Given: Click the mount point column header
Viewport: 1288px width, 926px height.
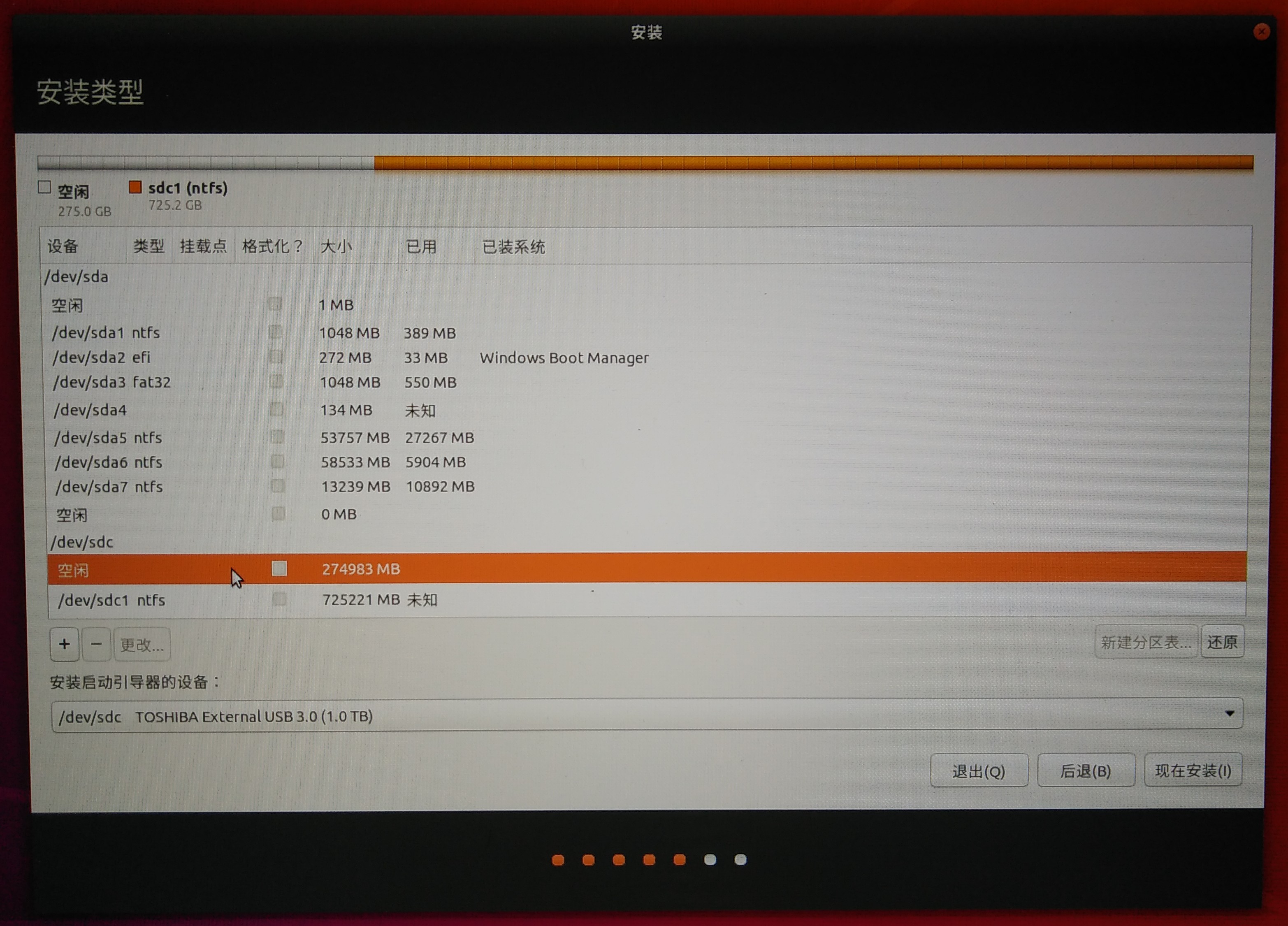Looking at the screenshot, I should click(x=203, y=246).
